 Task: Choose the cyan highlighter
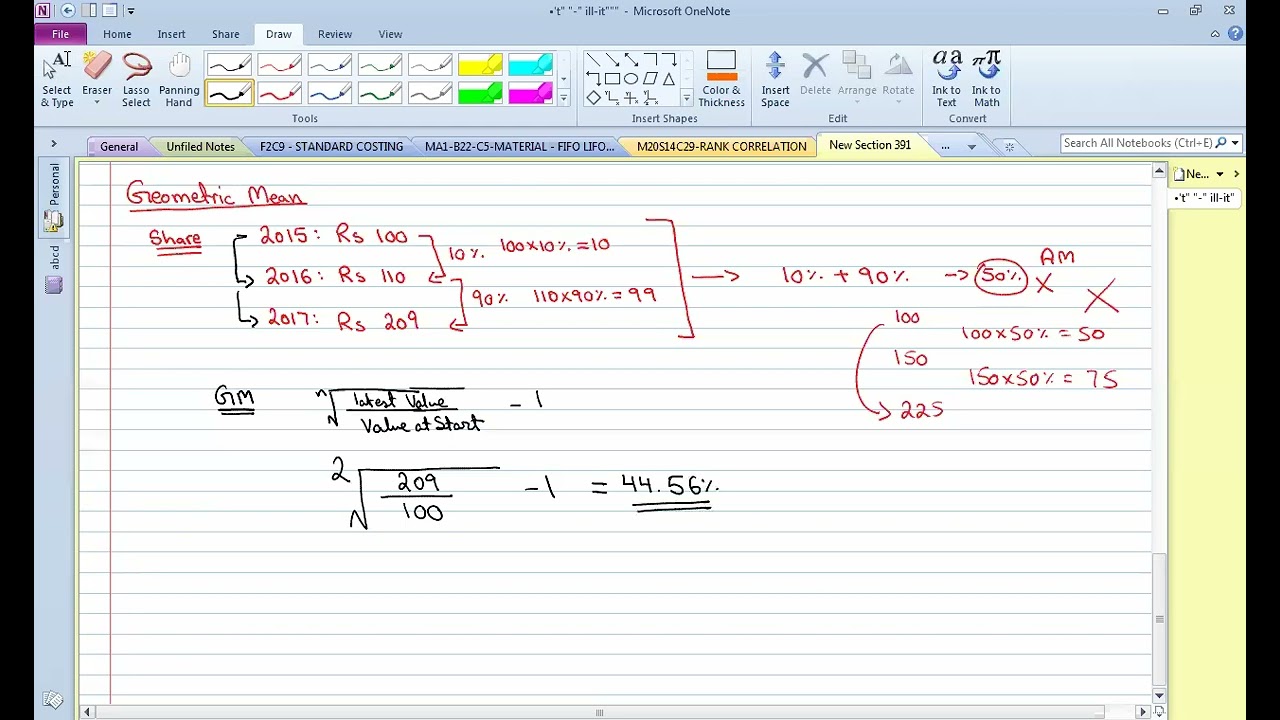click(x=530, y=66)
